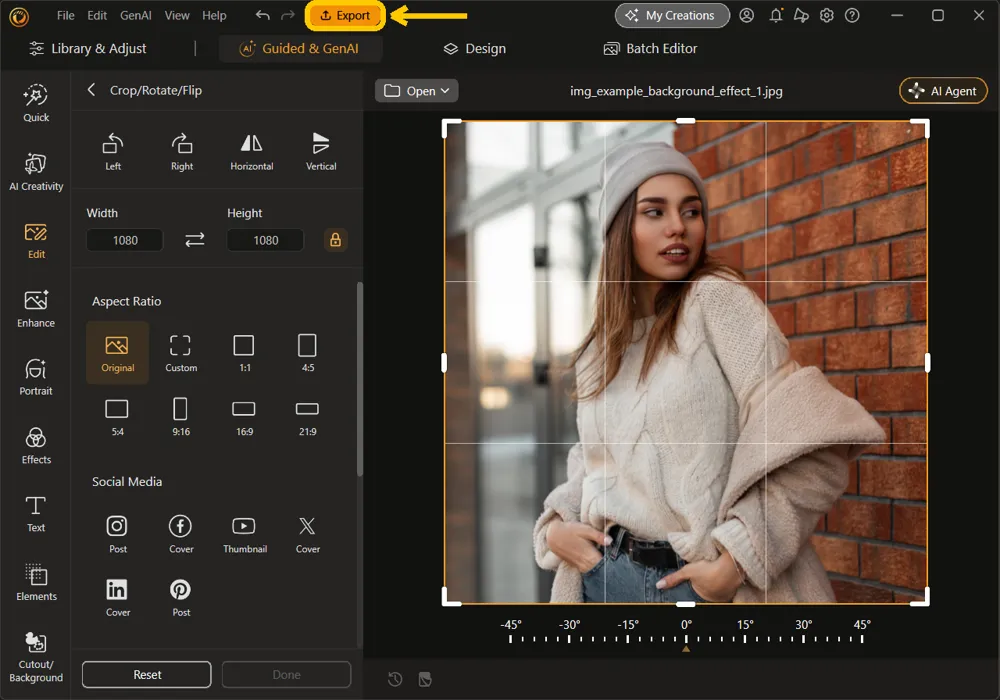
Task: Open the Effects panel
Action: tap(36, 446)
